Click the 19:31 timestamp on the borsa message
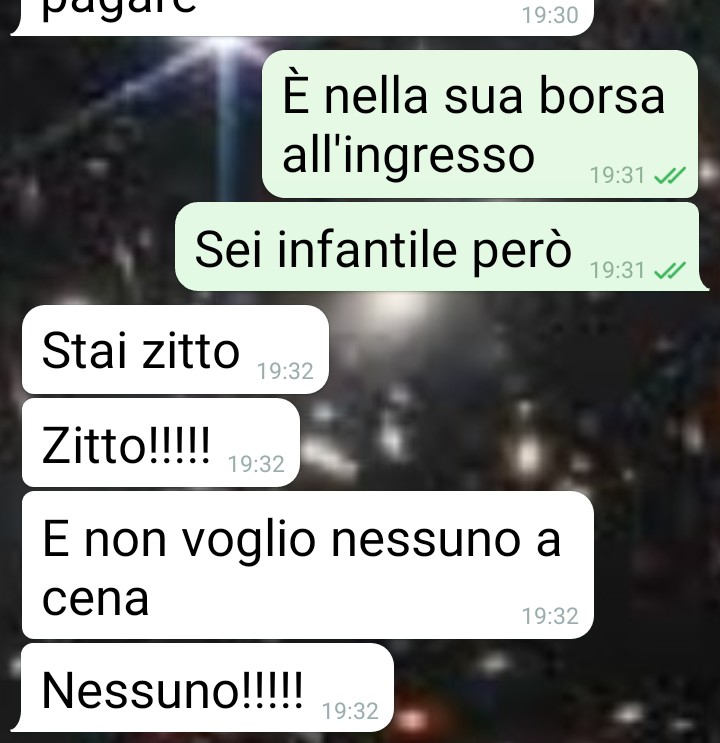The width and height of the screenshot is (720, 743). pyautogui.click(x=617, y=176)
